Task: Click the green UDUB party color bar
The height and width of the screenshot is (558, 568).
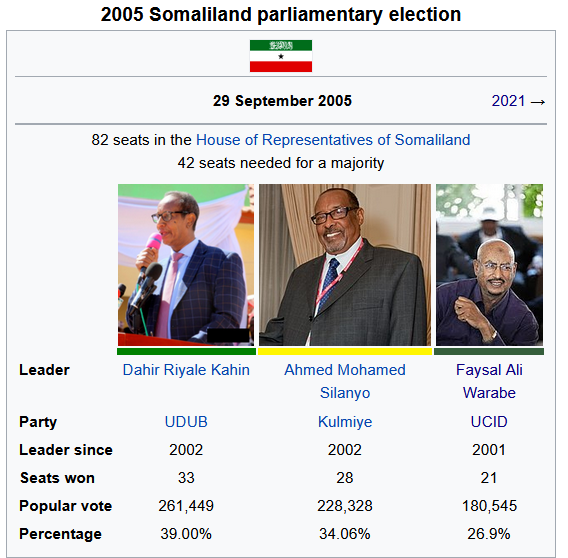Action: click(186, 351)
